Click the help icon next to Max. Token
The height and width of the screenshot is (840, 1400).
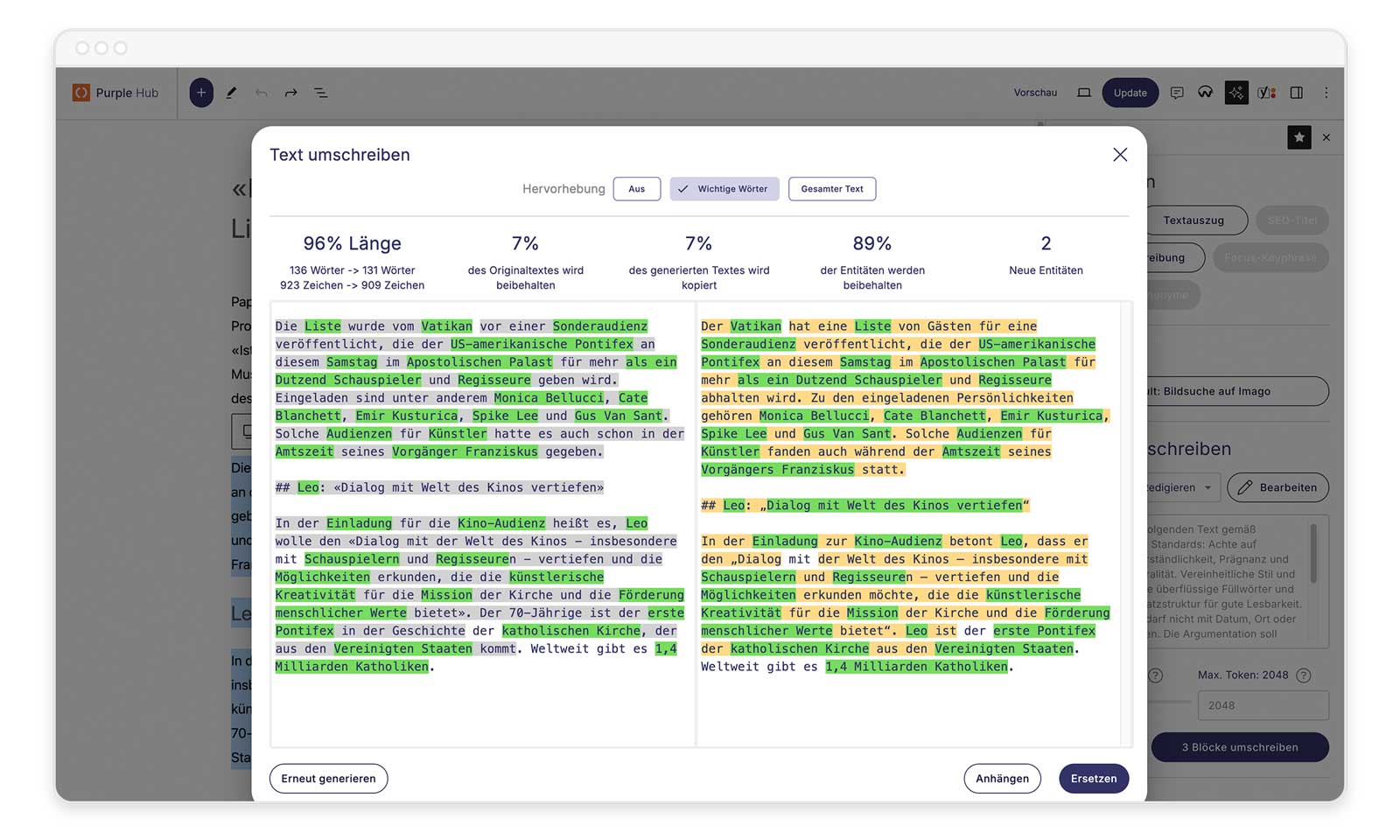[x=1304, y=675]
